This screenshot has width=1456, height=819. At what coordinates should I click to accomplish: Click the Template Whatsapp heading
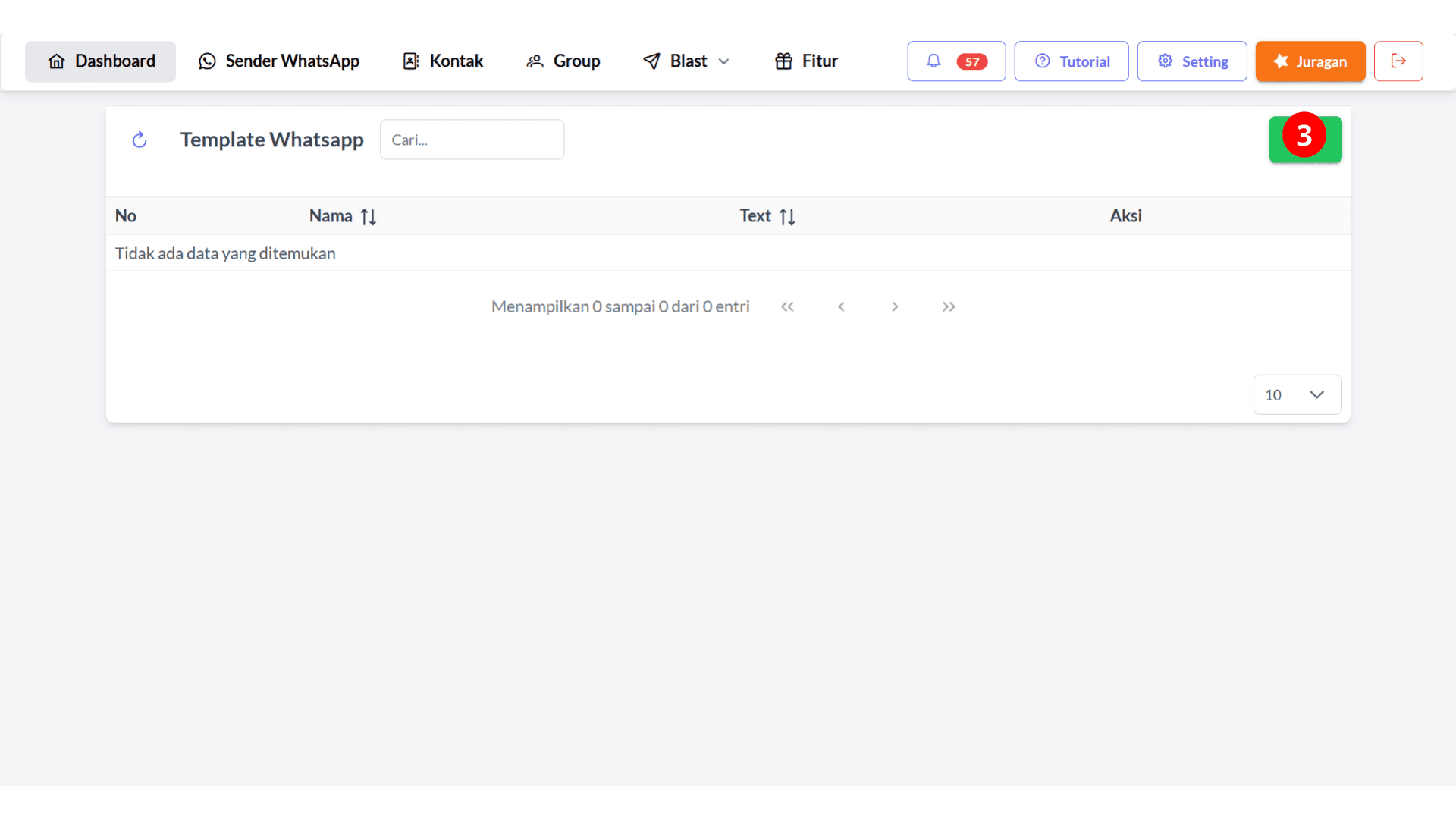(x=271, y=140)
